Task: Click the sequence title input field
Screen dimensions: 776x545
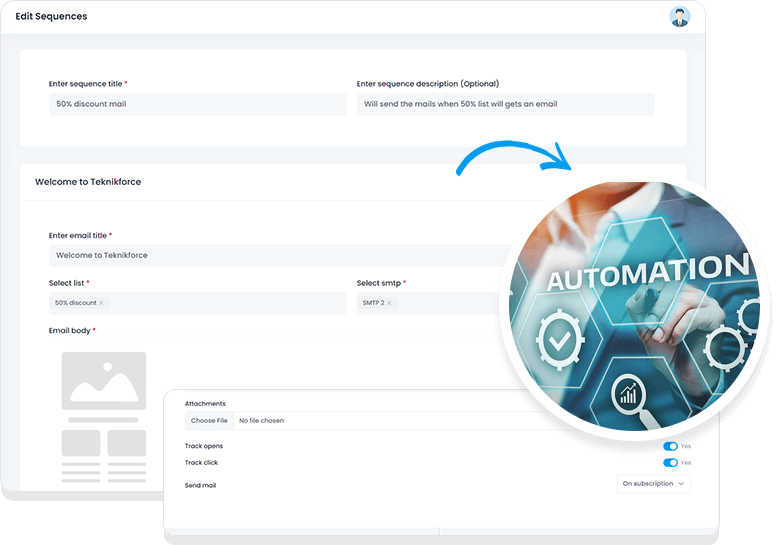Action: (197, 104)
